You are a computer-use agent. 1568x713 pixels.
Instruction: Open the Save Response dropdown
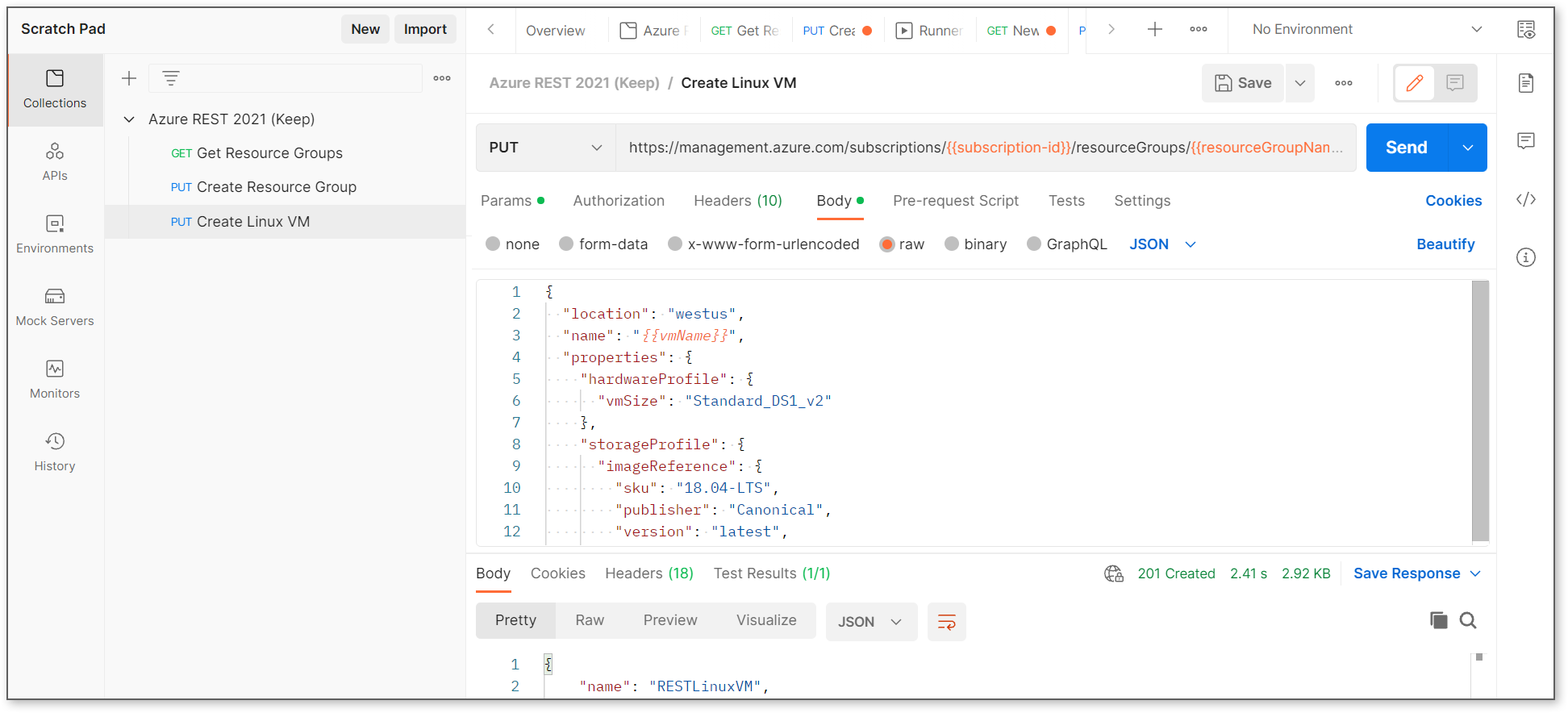click(1417, 573)
